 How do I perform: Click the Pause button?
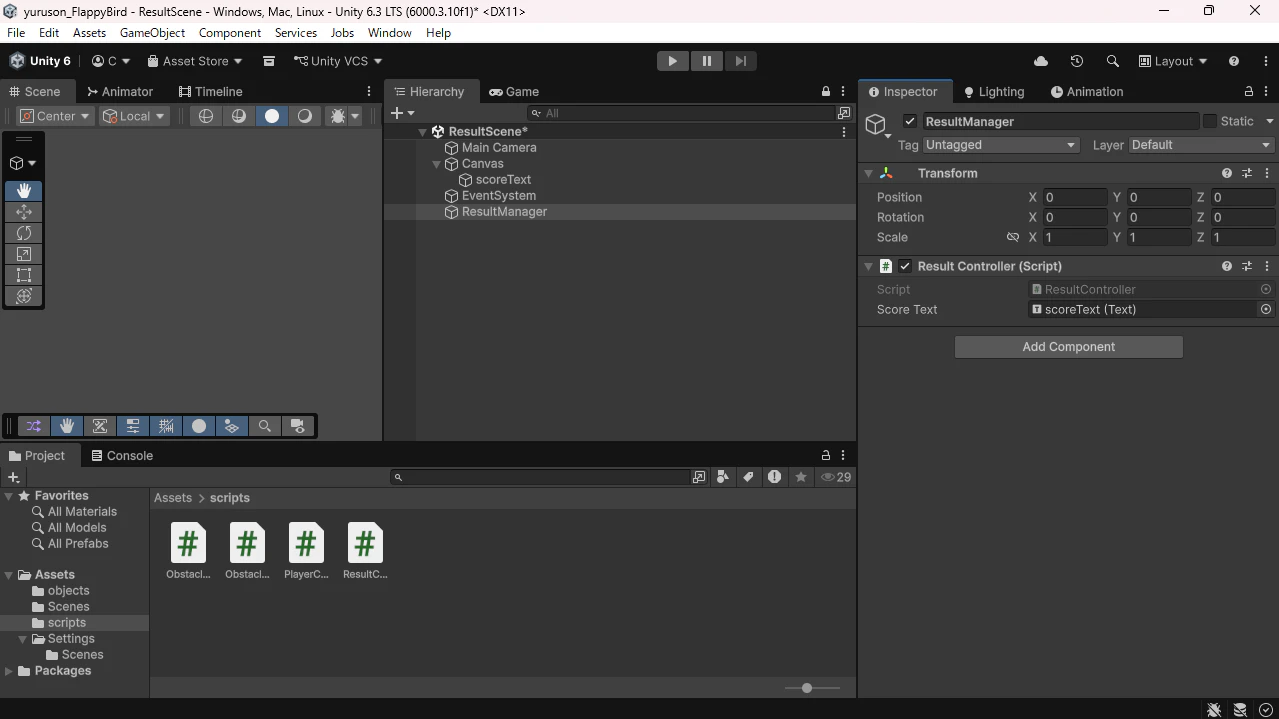[706, 61]
